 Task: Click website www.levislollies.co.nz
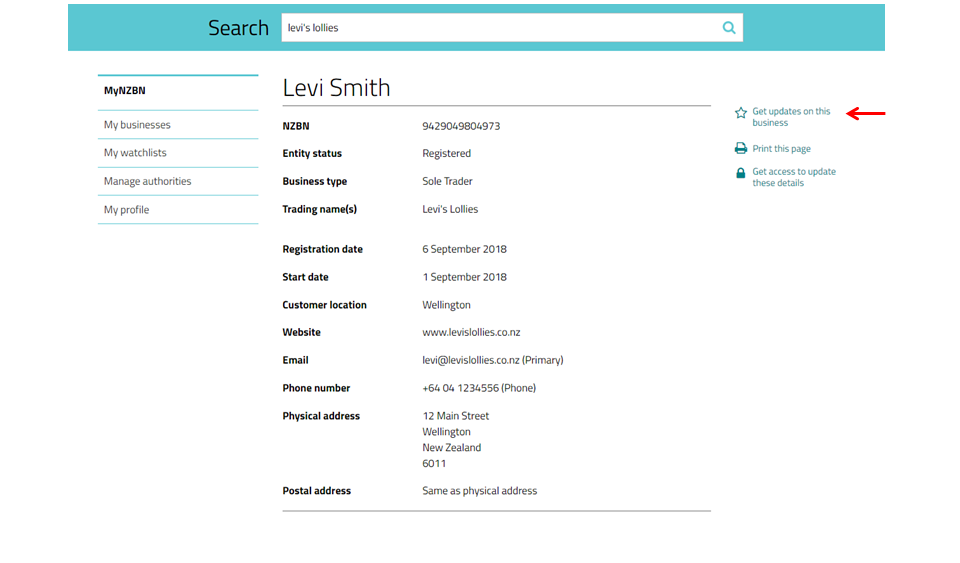pos(471,332)
